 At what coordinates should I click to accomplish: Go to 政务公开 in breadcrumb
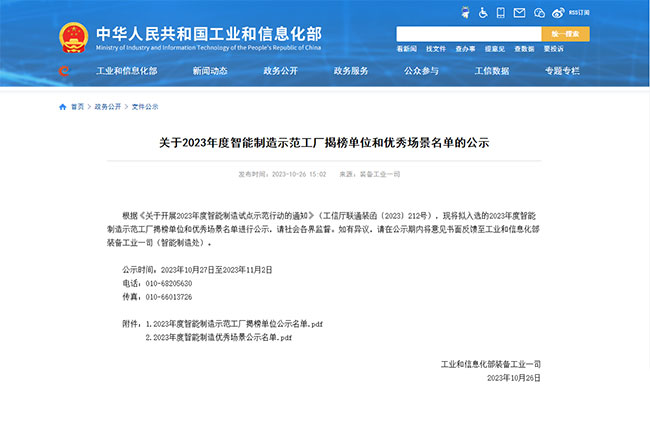[x=108, y=107]
